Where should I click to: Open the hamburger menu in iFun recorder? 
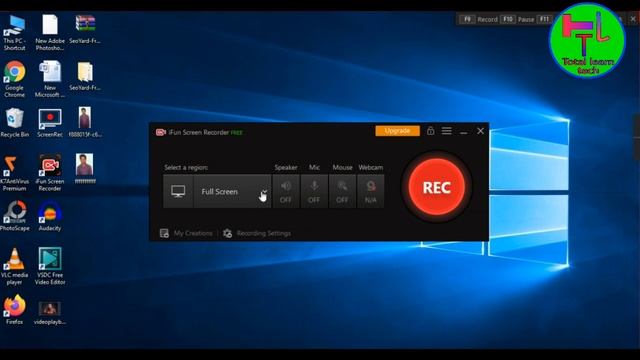click(x=447, y=131)
